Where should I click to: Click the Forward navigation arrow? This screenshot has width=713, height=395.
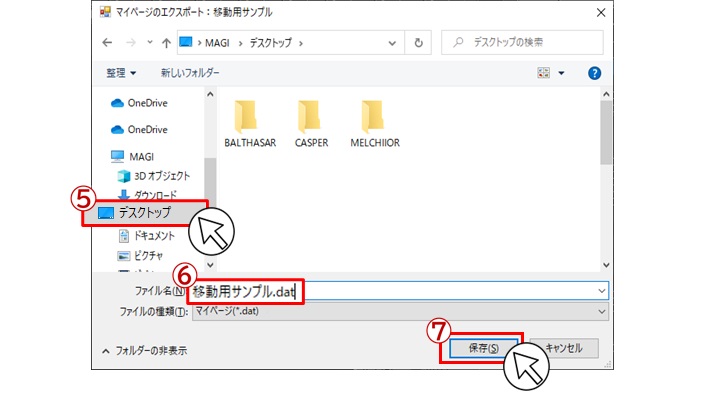click(x=131, y=43)
